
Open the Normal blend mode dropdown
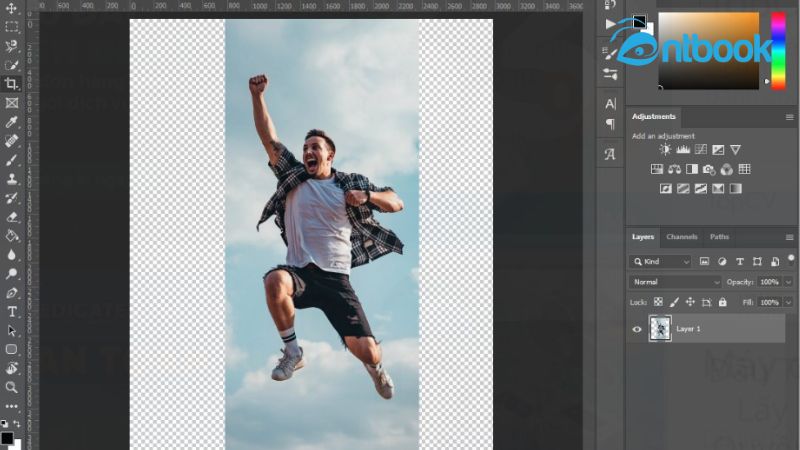(675, 282)
